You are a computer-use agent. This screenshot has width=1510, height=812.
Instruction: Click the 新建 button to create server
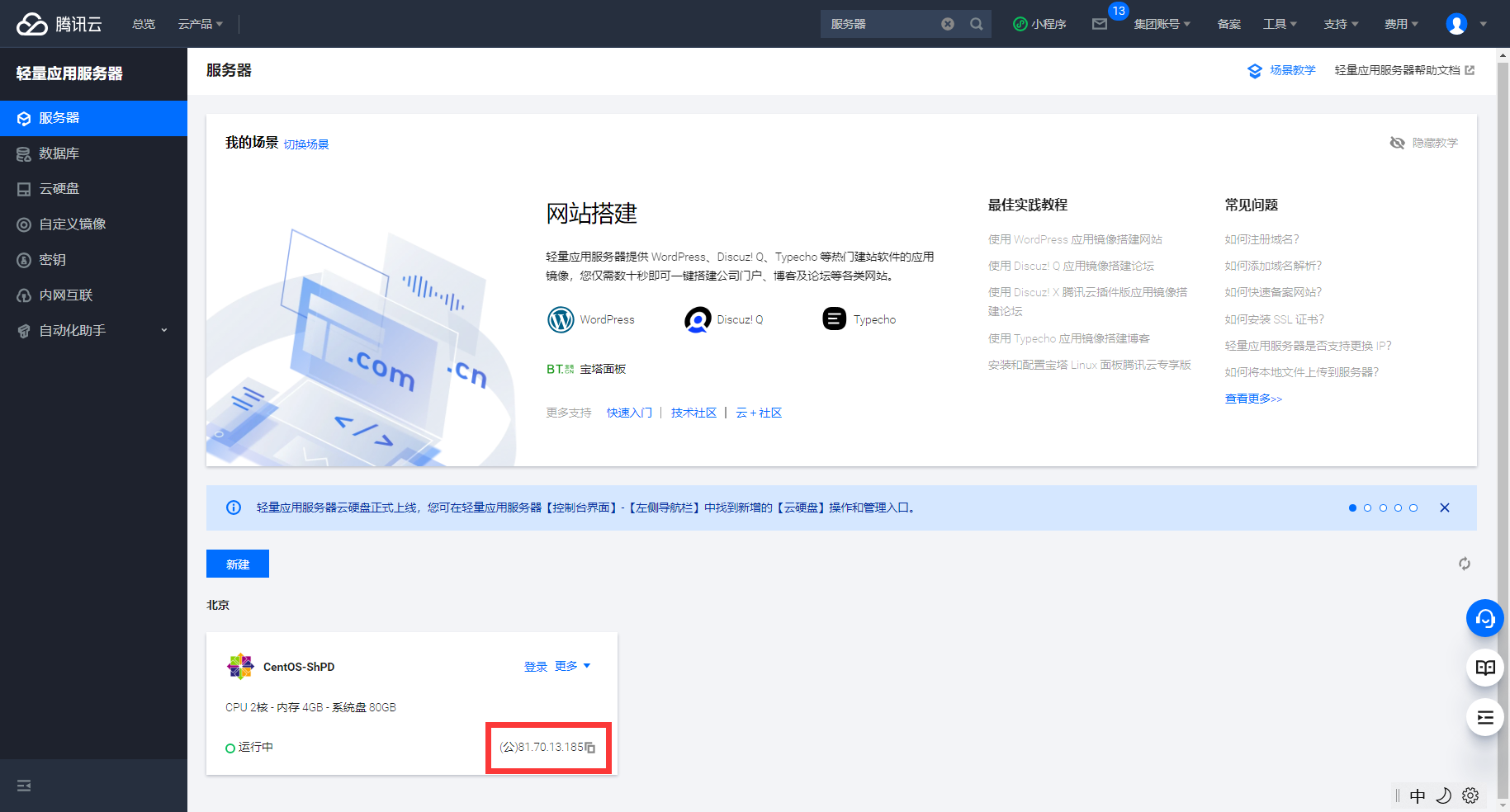pyautogui.click(x=237, y=564)
